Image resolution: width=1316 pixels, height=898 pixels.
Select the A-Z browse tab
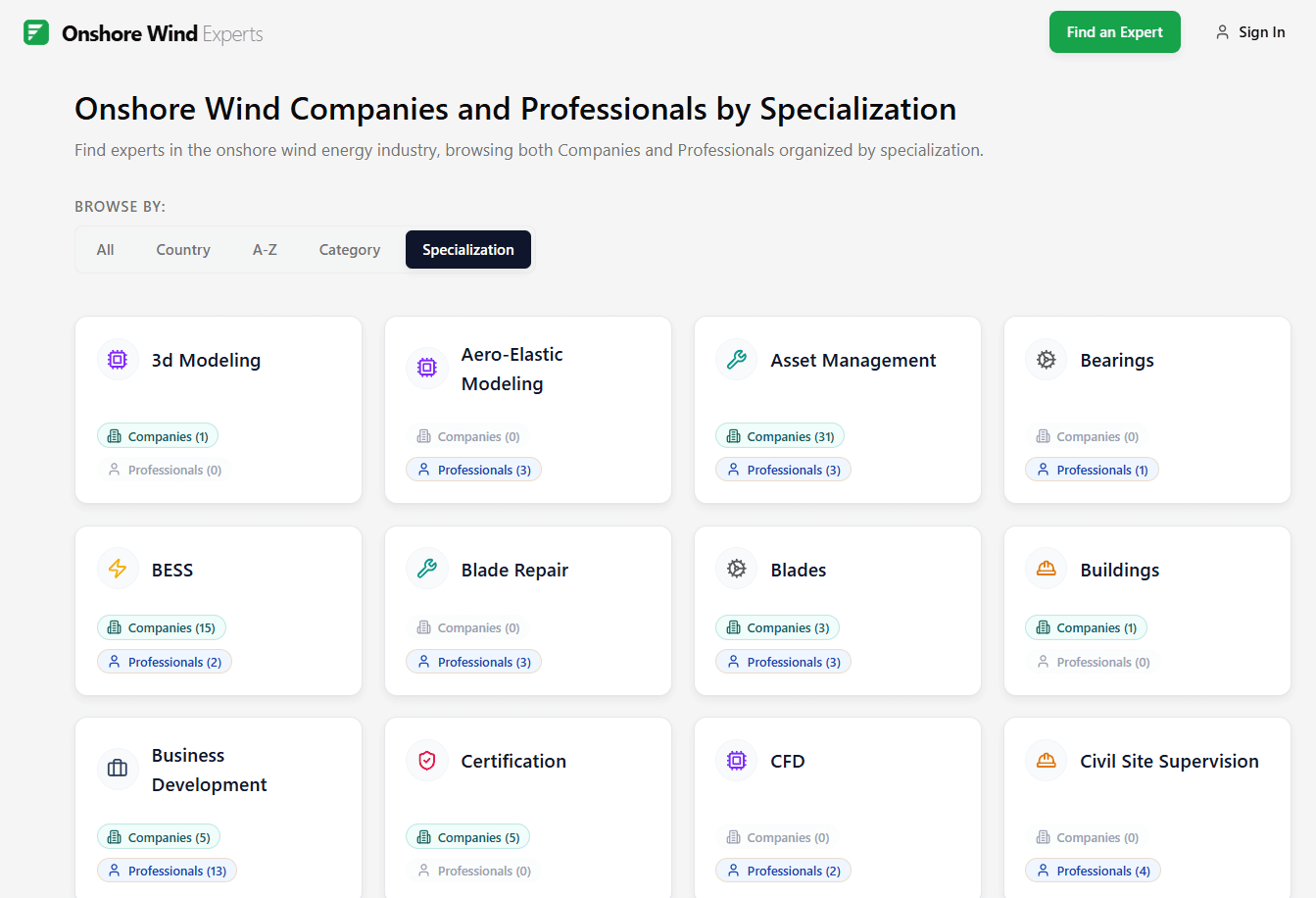(265, 250)
